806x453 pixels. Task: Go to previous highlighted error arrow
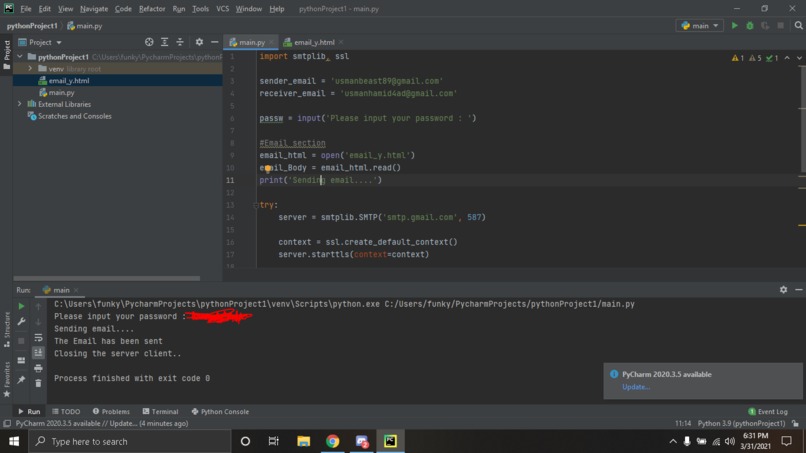(787, 58)
